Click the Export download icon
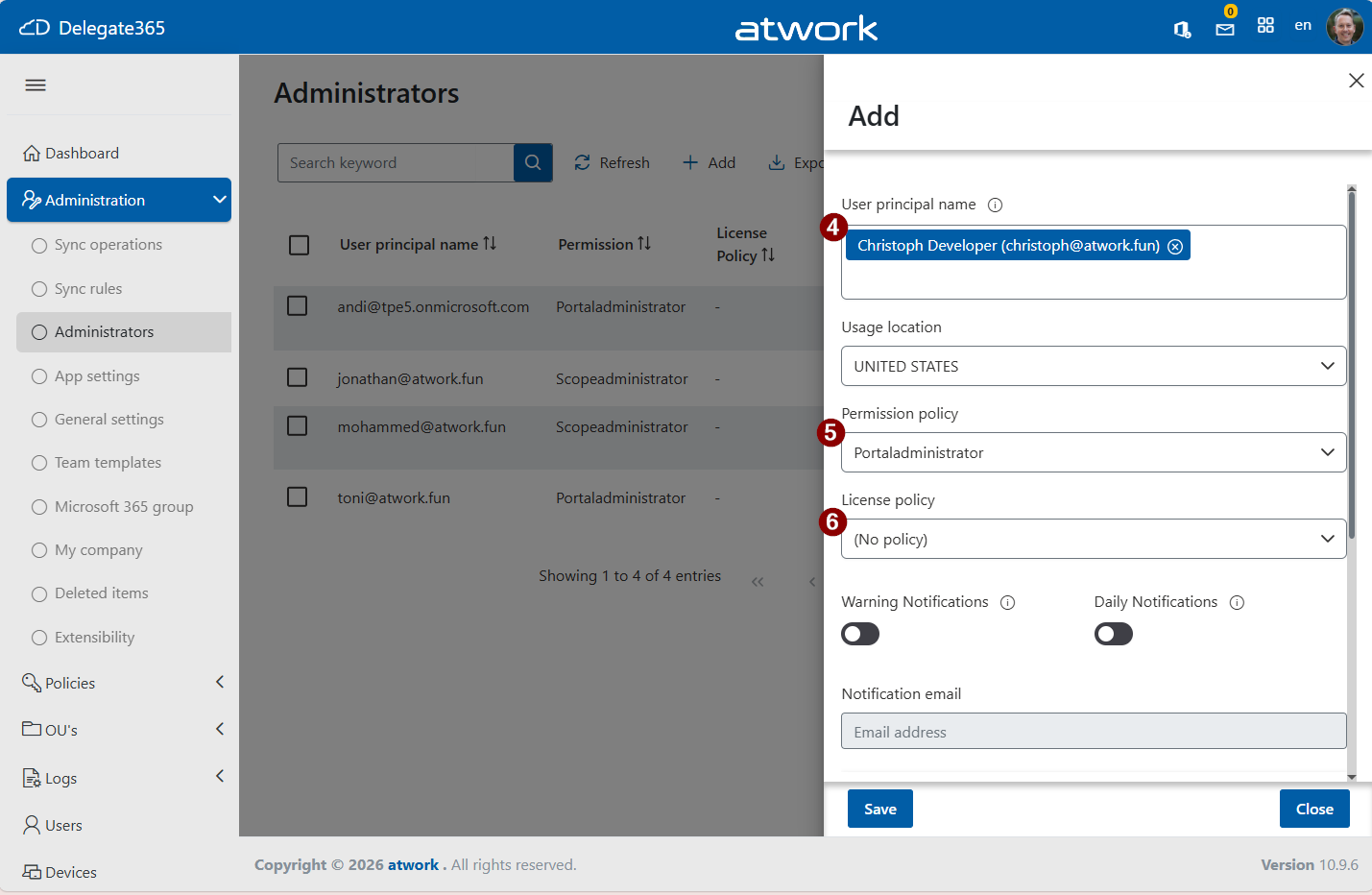Viewport: 1372px width, 895px height. (x=777, y=163)
